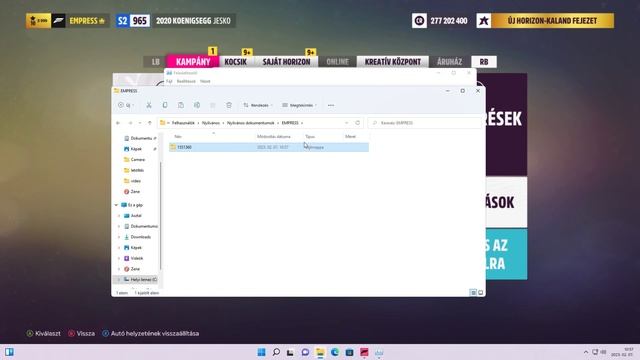Open the video folder in sidebar
640x360 pixels.
pos(132,181)
